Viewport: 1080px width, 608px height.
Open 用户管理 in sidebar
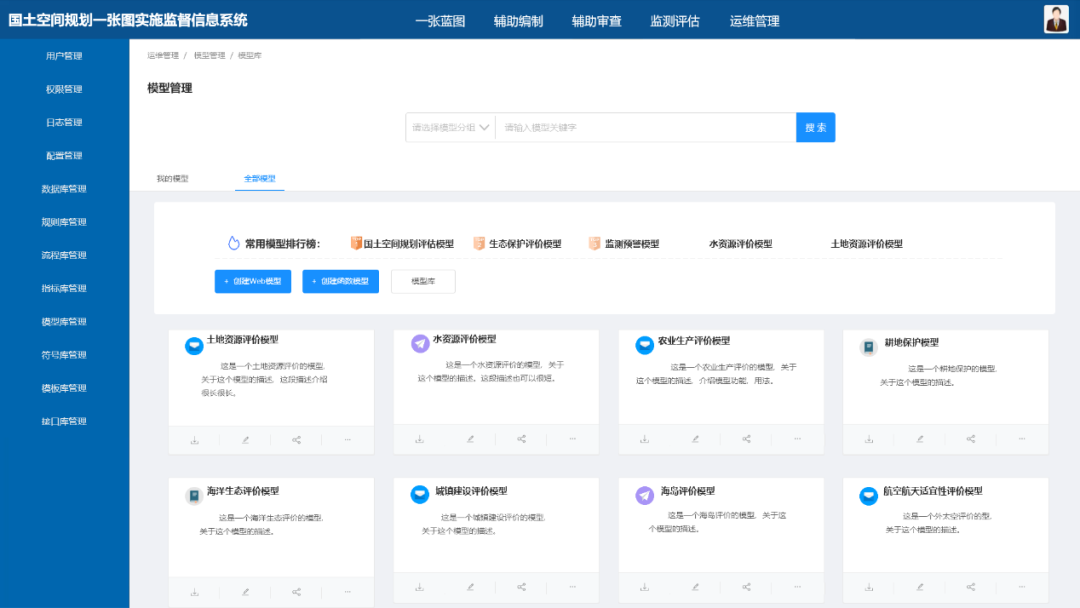[x=64, y=56]
